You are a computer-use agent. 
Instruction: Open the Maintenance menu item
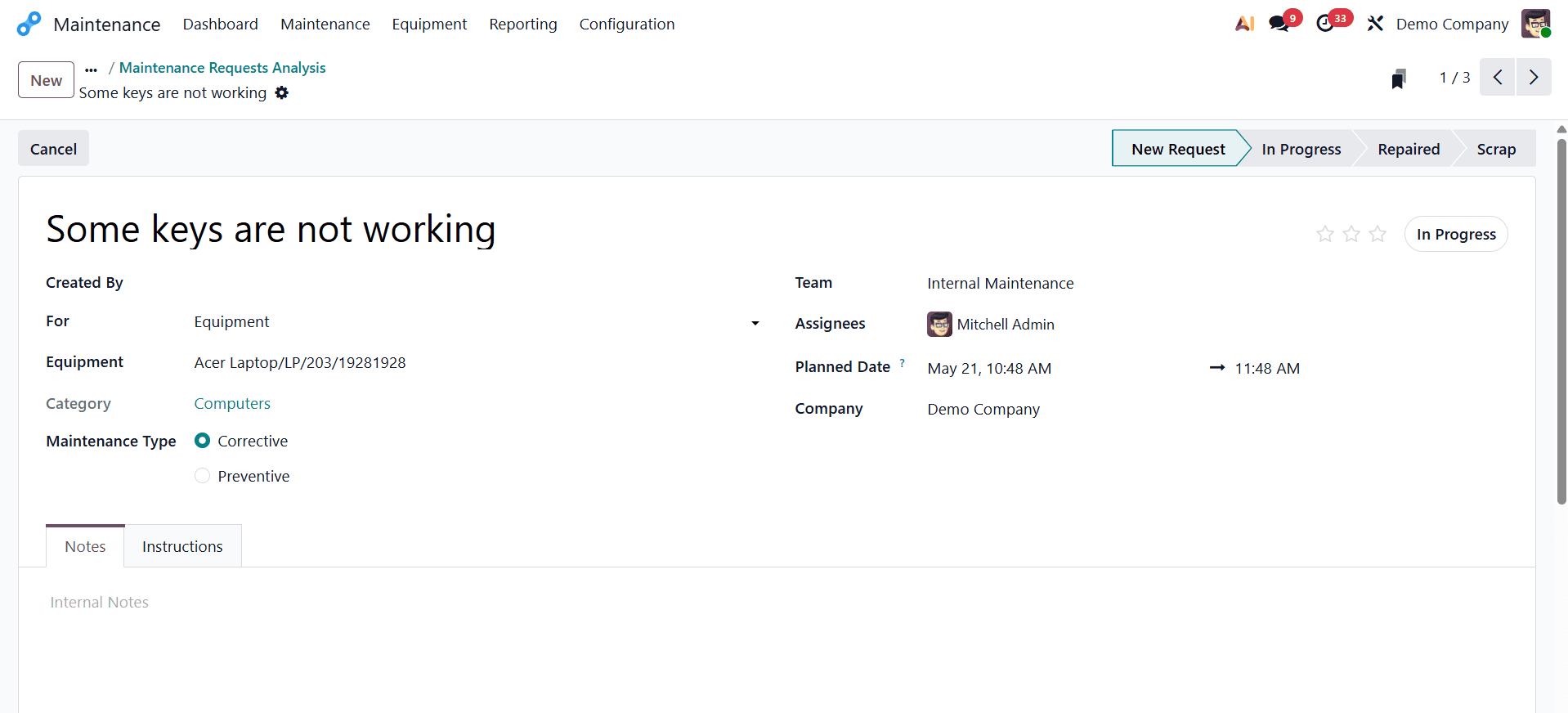(325, 24)
